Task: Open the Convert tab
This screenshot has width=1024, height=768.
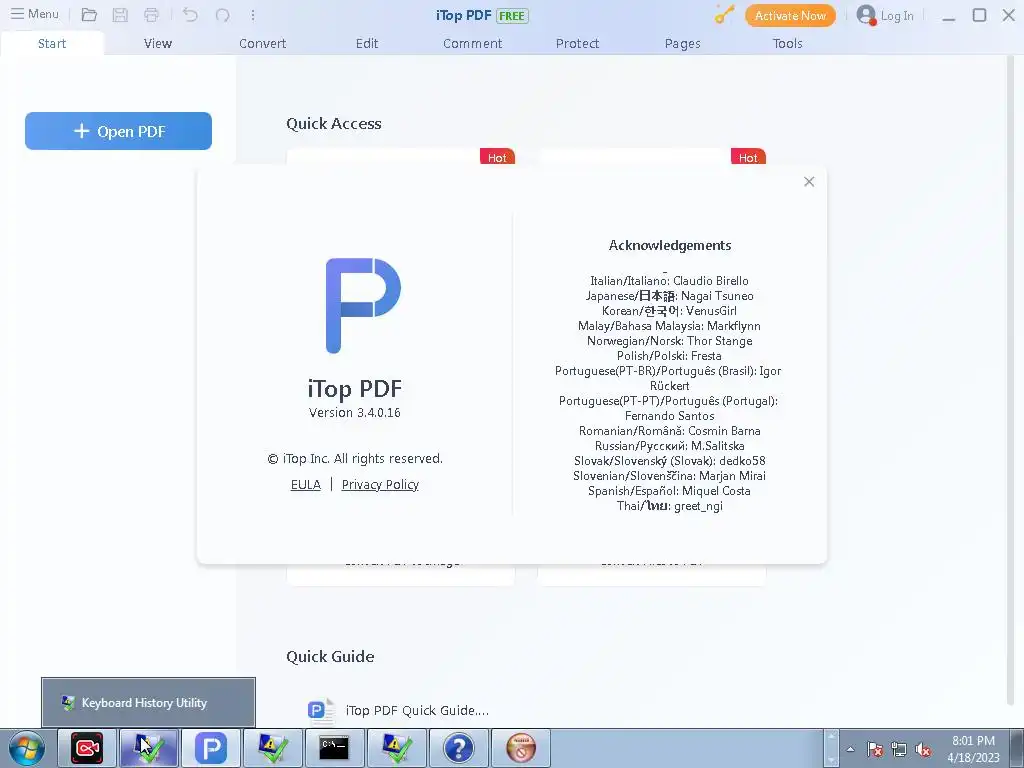Action: 263,43
